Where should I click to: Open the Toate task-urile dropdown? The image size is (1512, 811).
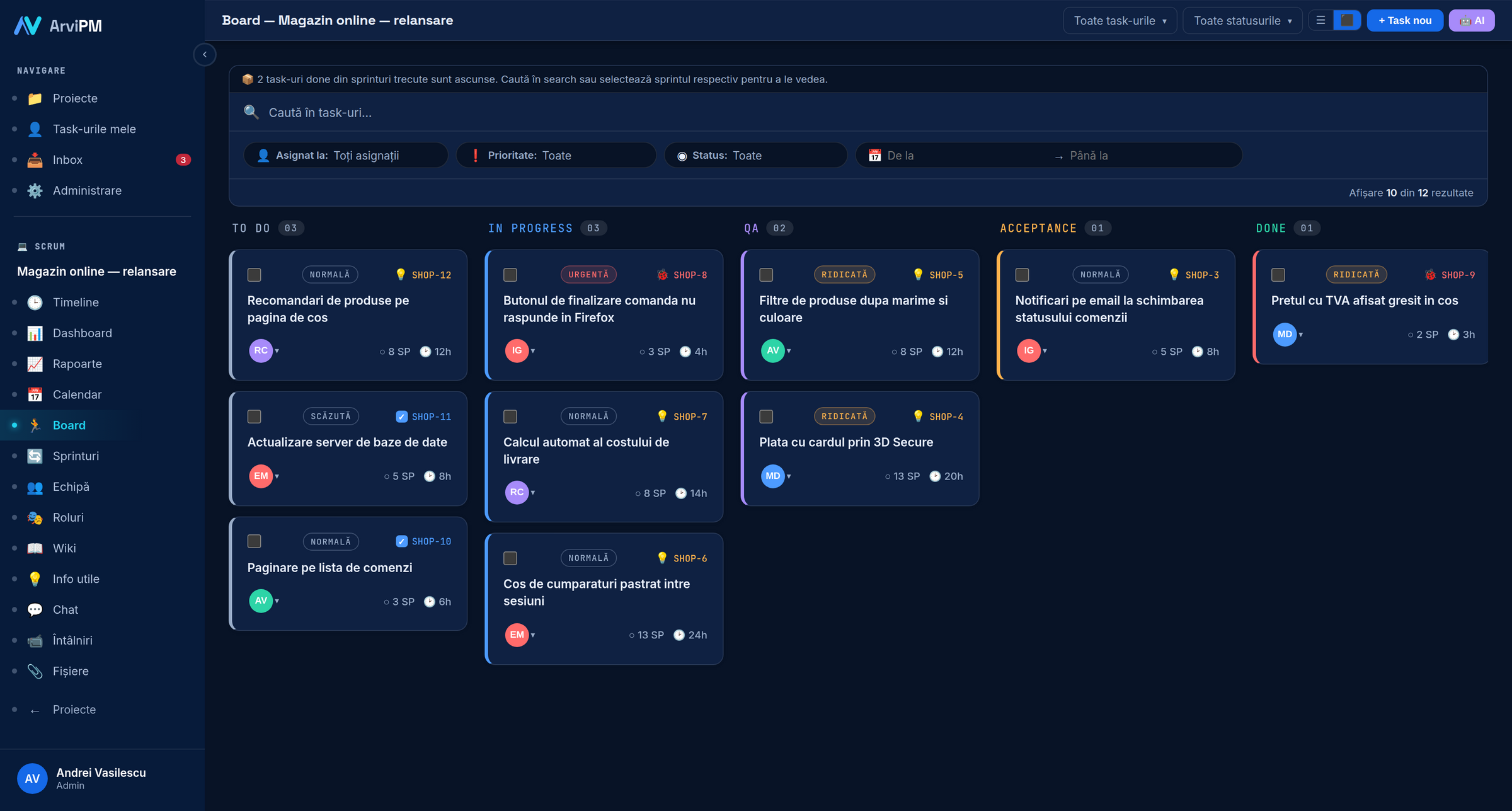(1120, 21)
